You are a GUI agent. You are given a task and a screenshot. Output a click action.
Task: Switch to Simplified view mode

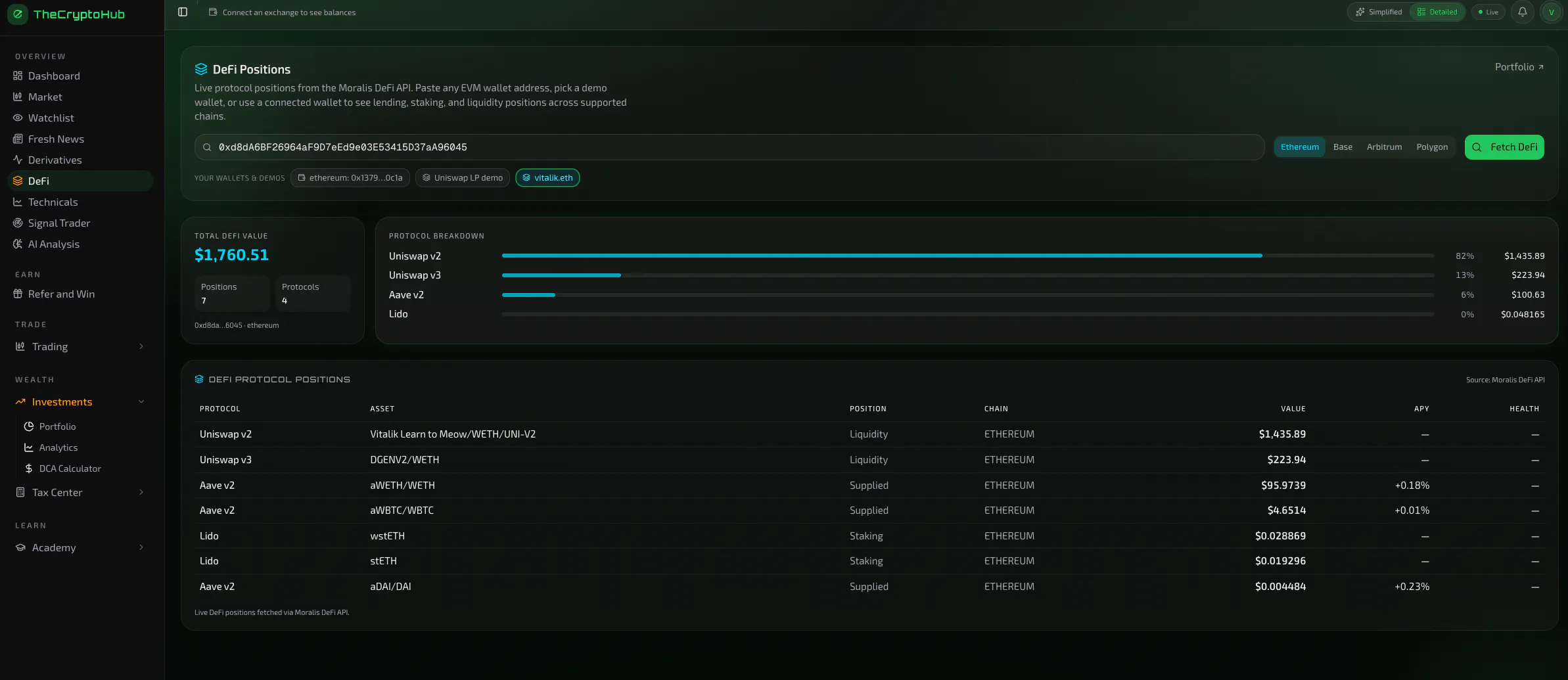click(1379, 12)
